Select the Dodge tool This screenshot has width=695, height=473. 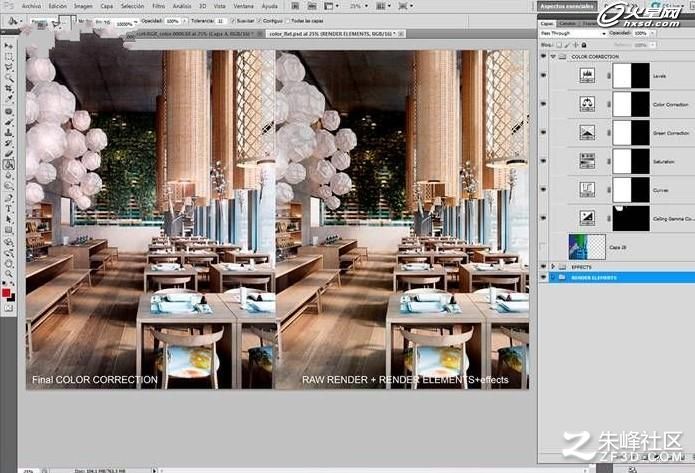(8, 186)
